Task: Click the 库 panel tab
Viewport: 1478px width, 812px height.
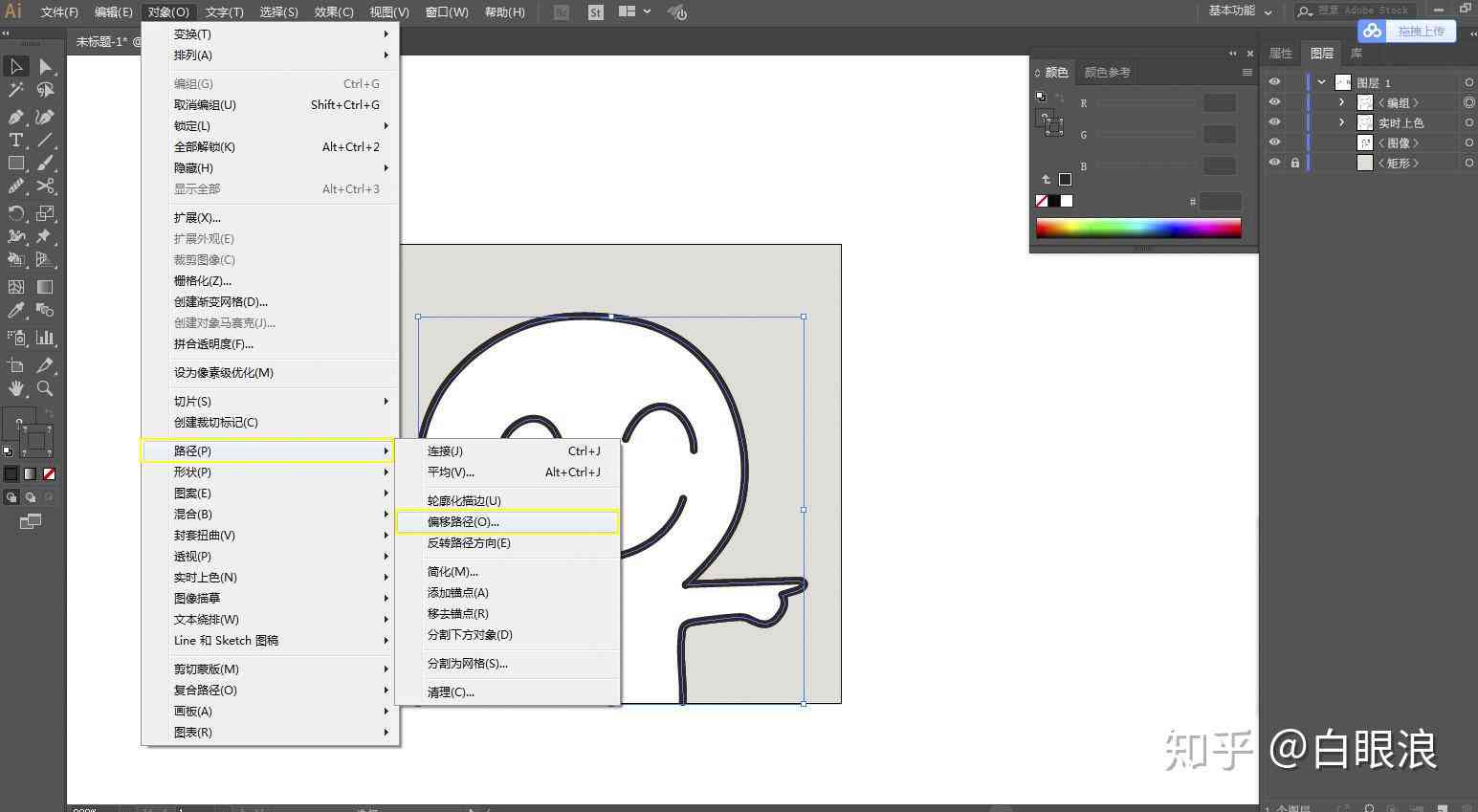Action: [x=1356, y=54]
